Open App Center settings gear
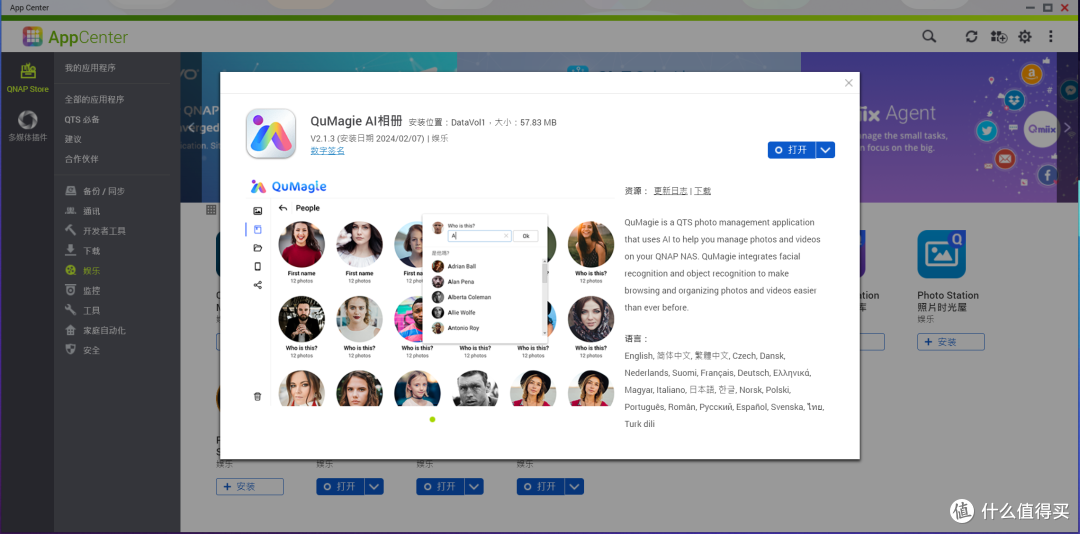 pos(1025,37)
